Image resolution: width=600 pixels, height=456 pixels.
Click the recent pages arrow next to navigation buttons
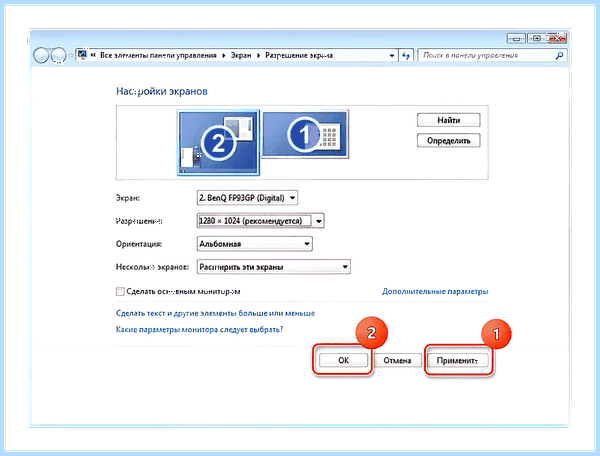70,55
